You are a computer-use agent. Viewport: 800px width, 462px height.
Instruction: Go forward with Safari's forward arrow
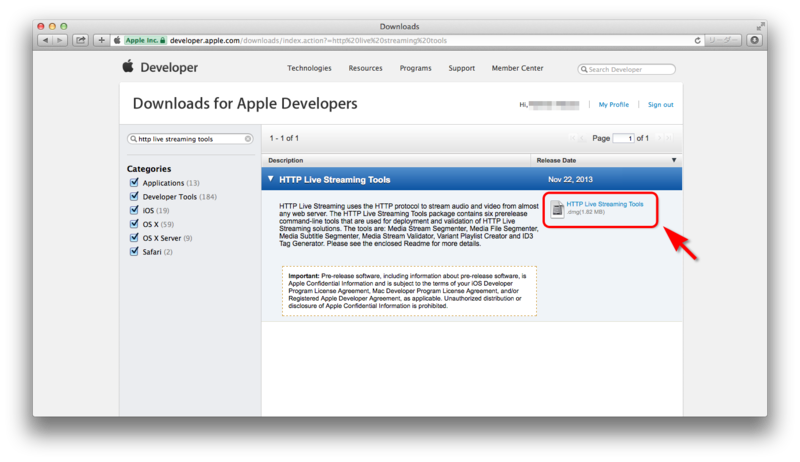pyautogui.click(x=60, y=40)
